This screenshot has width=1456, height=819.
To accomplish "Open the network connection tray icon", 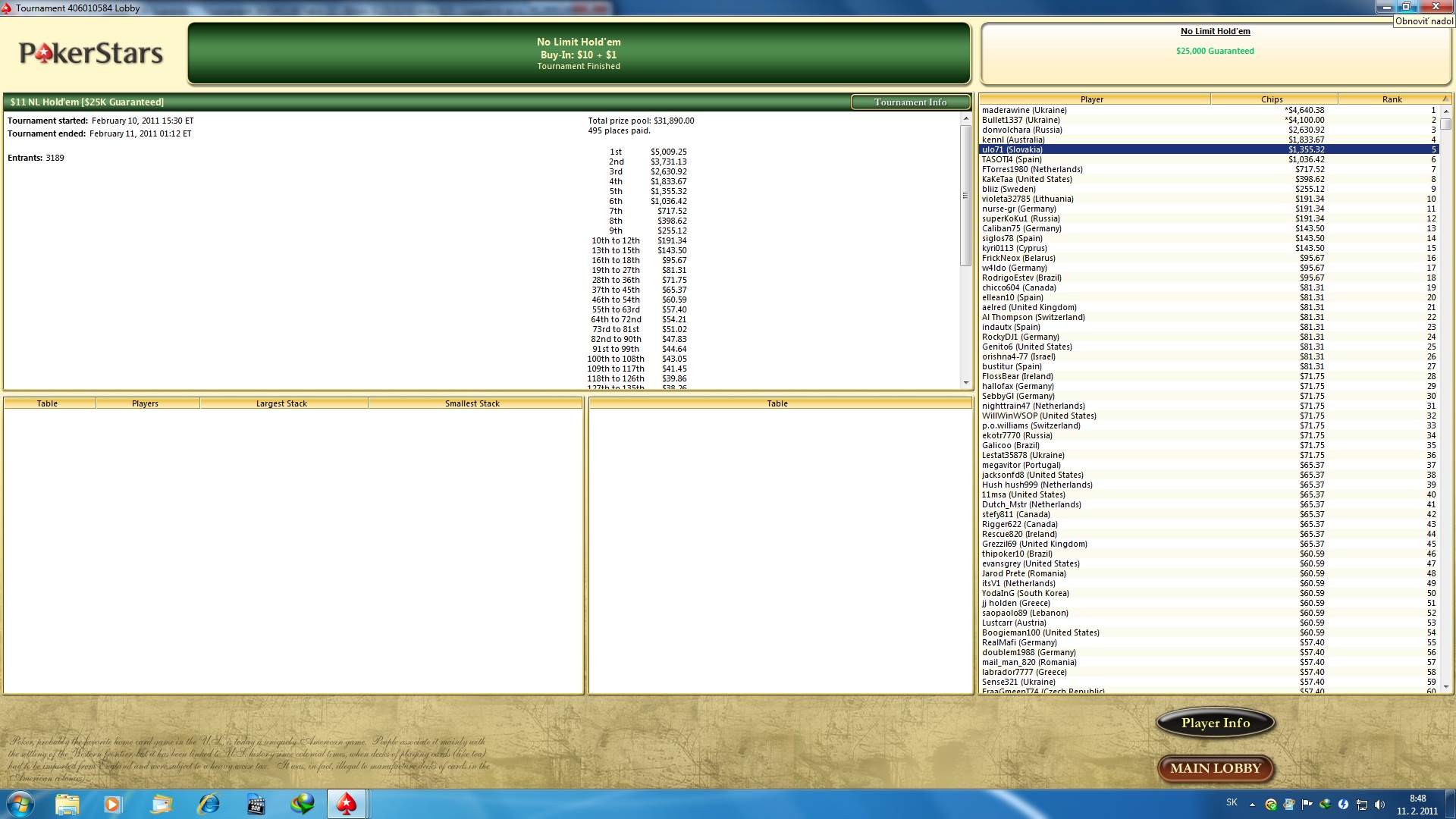I will 1362,805.
